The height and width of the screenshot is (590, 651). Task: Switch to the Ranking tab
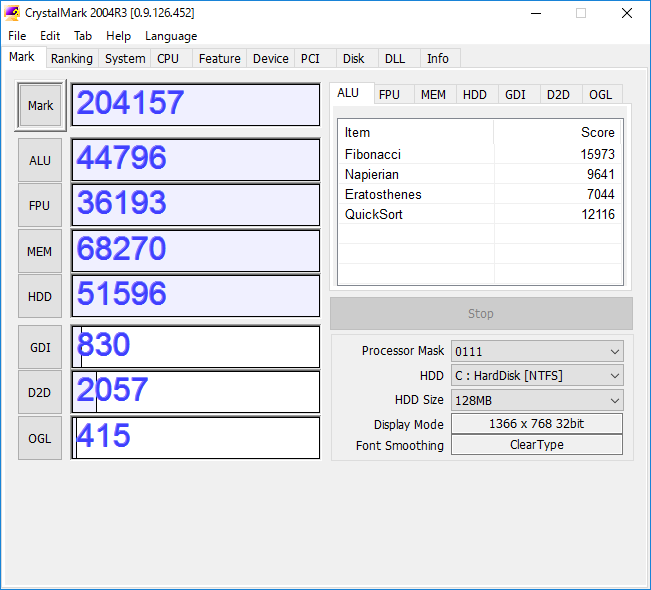tap(72, 59)
